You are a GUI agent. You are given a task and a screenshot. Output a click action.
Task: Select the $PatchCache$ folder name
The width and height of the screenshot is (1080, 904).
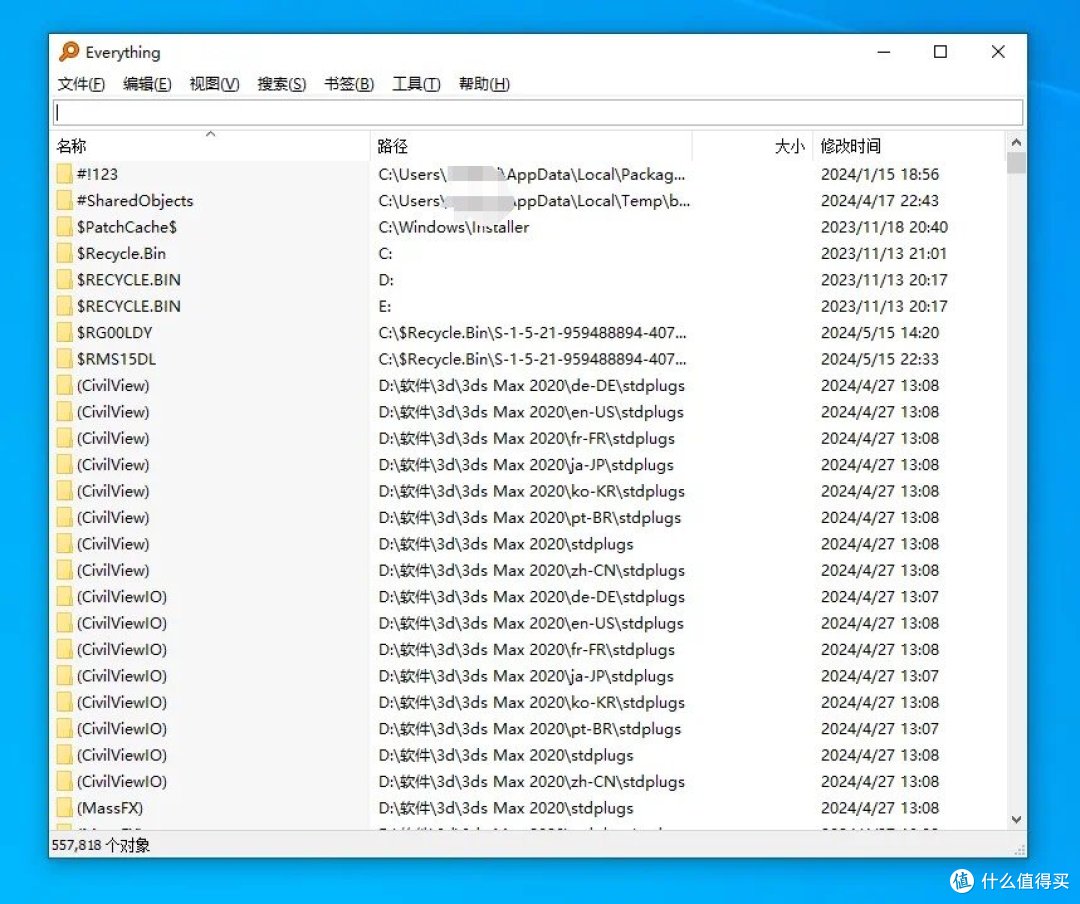point(127,227)
